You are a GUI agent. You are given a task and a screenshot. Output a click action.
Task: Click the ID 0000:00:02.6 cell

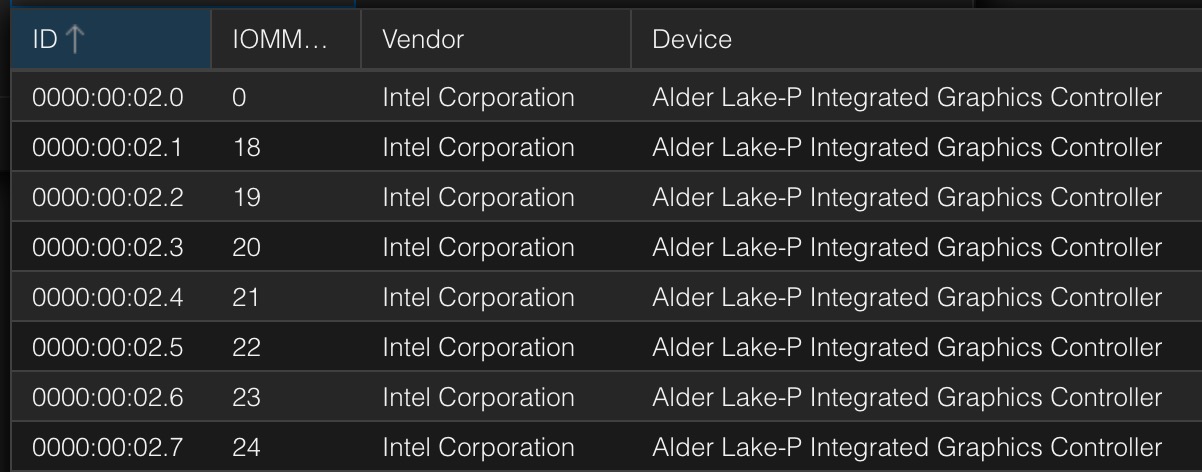[108, 397]
